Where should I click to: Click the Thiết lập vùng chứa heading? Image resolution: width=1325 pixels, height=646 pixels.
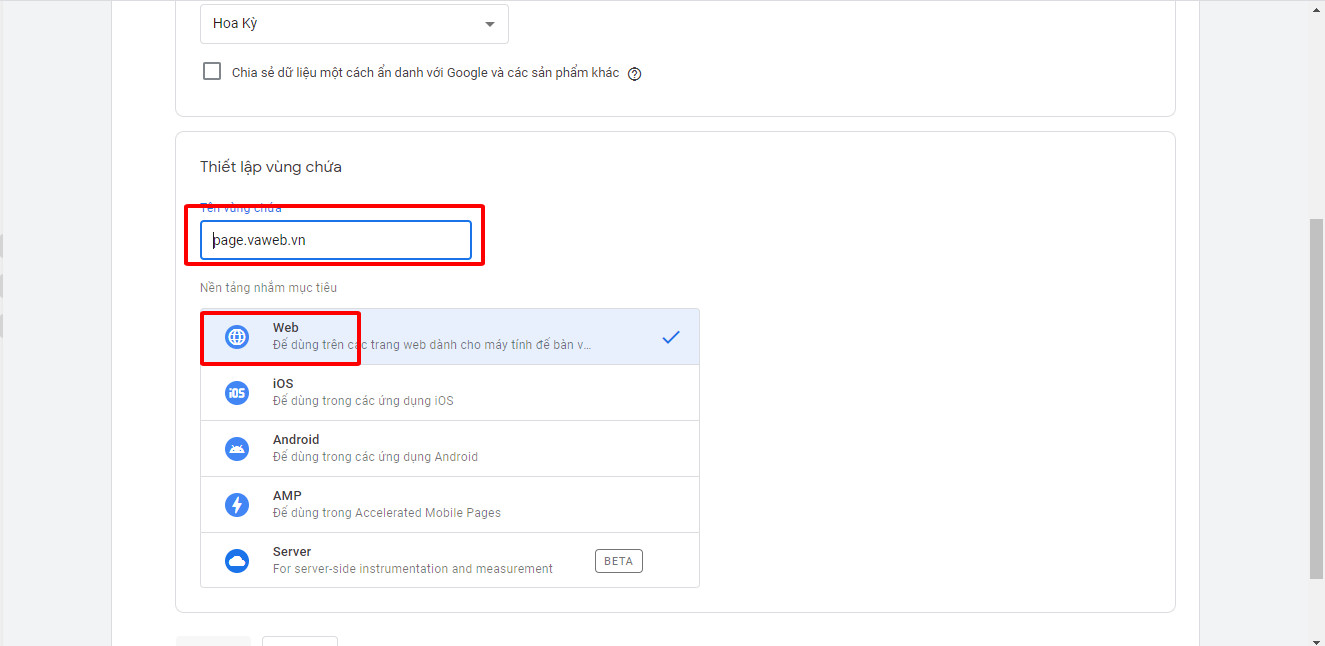click(271, 167)
